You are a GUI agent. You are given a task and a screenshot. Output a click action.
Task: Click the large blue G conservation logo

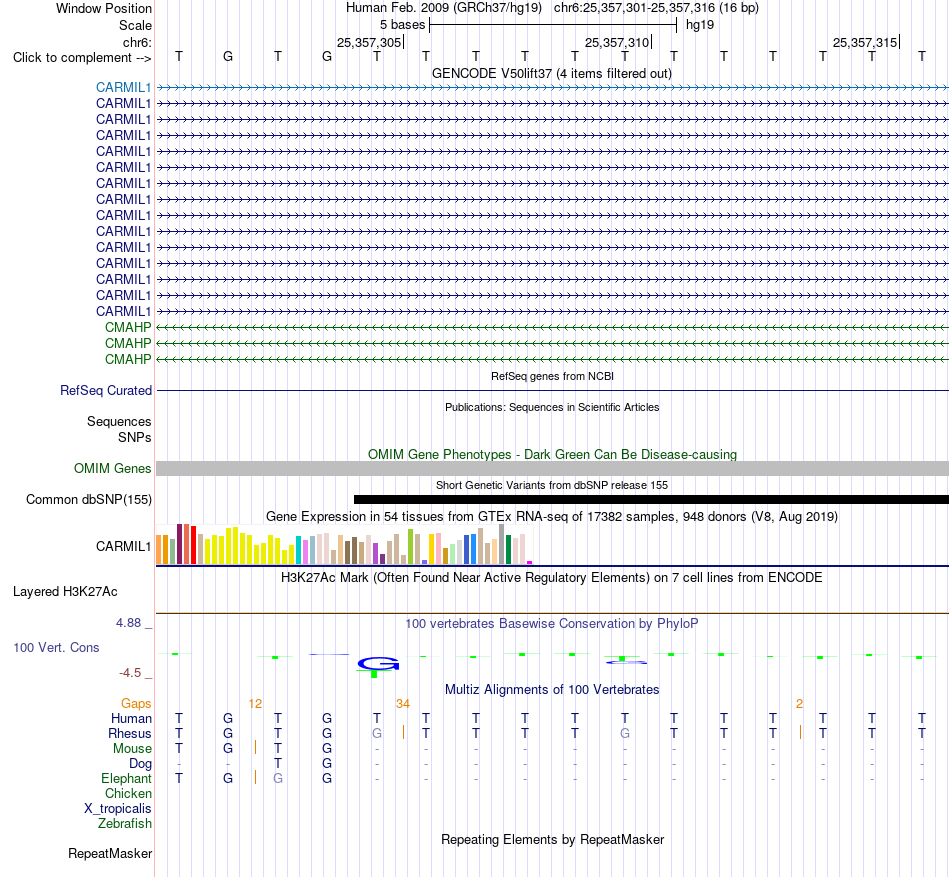pyautogui.click(x=378, y=664)
